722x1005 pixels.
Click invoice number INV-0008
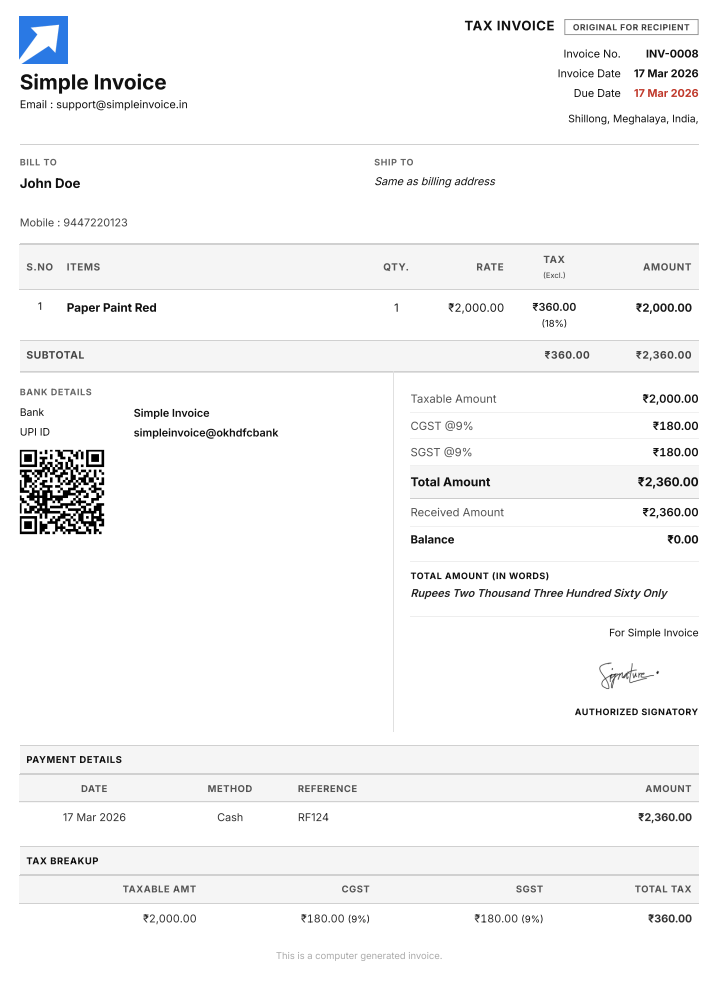[x=672, y=54]
